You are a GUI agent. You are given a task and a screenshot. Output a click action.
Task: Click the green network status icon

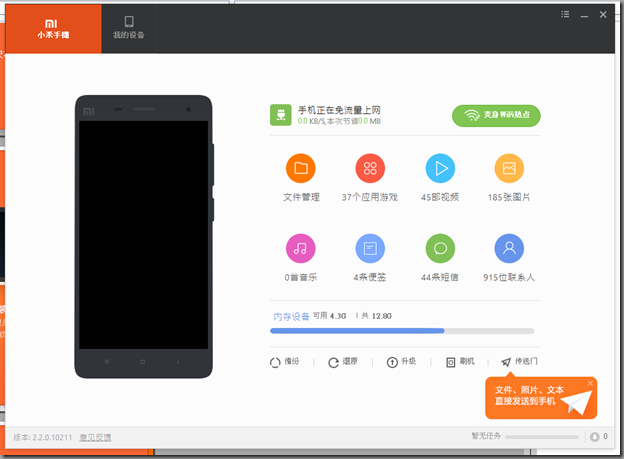tap(281, 115)
